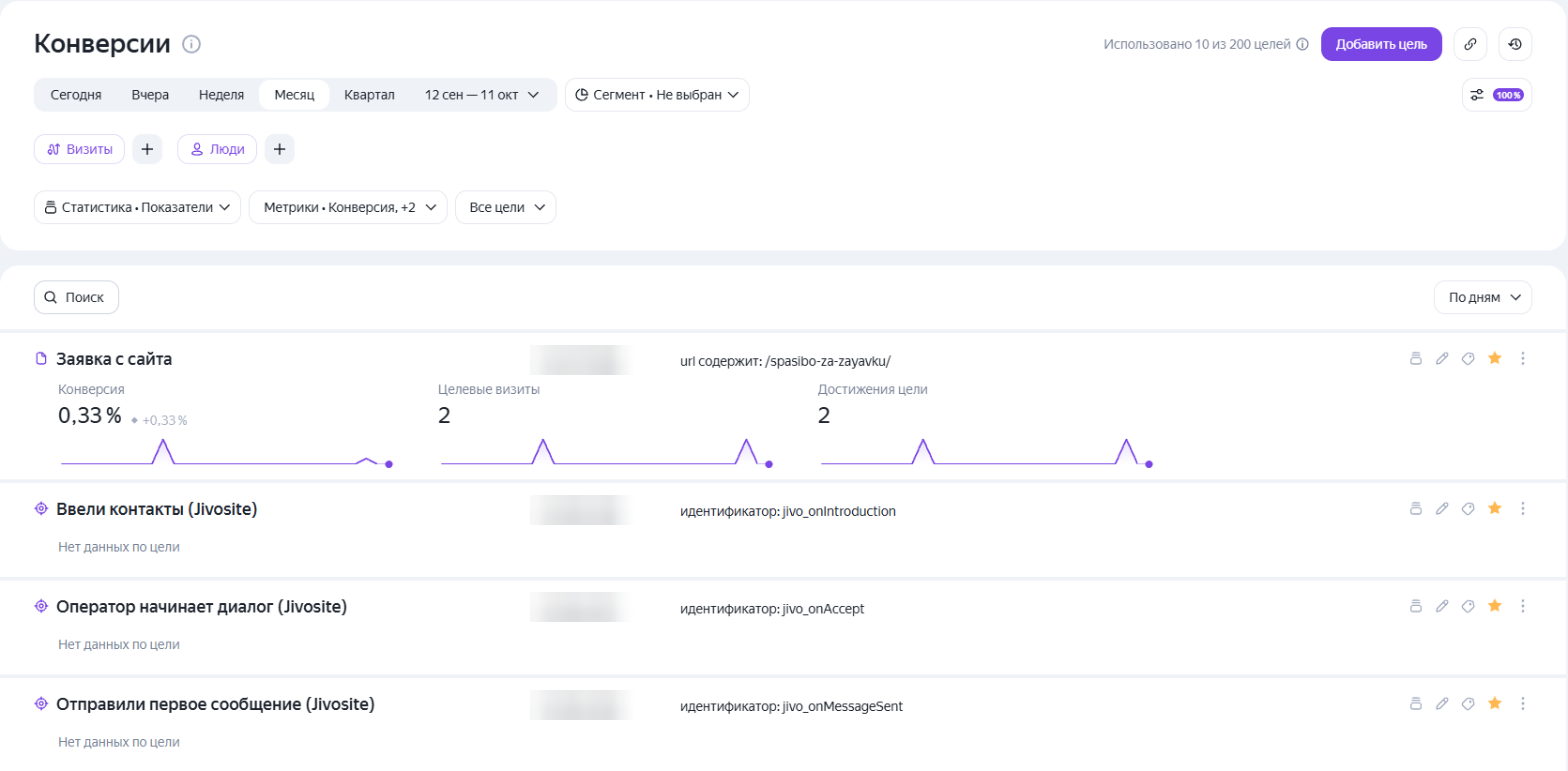
Task: Copy link via the chain icon
Action: pyautogui.click(x=1470, y=44)
